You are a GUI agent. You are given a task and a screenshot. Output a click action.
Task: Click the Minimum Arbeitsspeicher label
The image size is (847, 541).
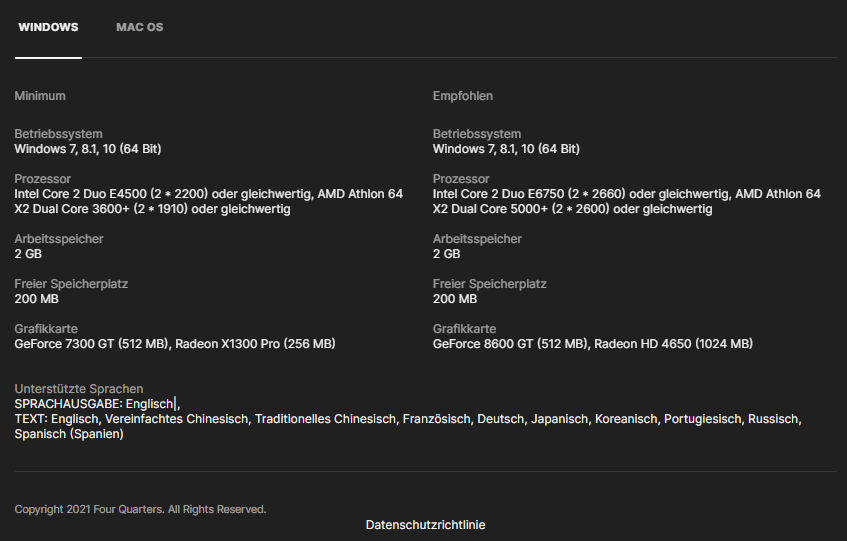click(x=59, y=239)
